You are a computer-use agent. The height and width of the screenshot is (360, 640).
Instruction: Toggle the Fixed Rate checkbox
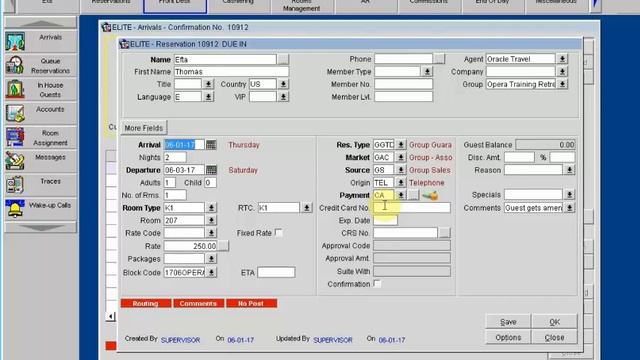(279, 233)
